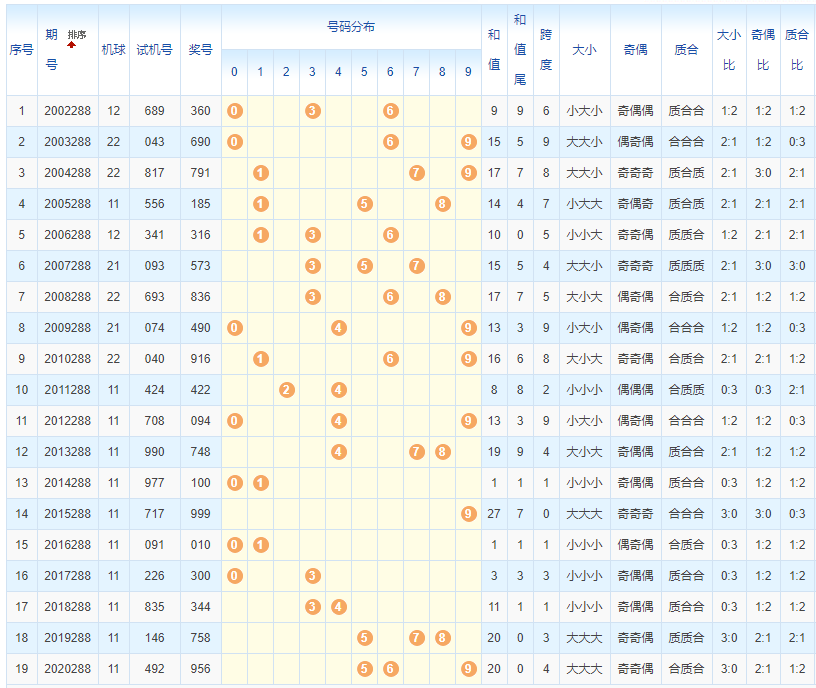
Task: Click the 号码分布 header
Action: click(351, 27)
